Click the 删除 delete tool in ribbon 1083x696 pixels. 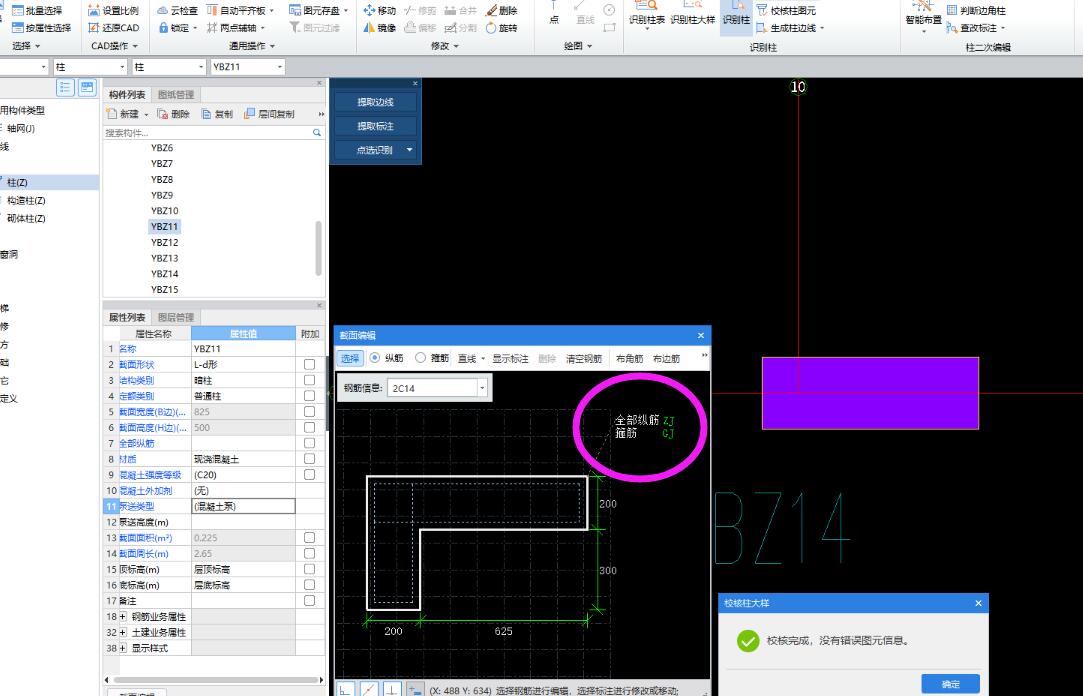click(x=501, y=10)
